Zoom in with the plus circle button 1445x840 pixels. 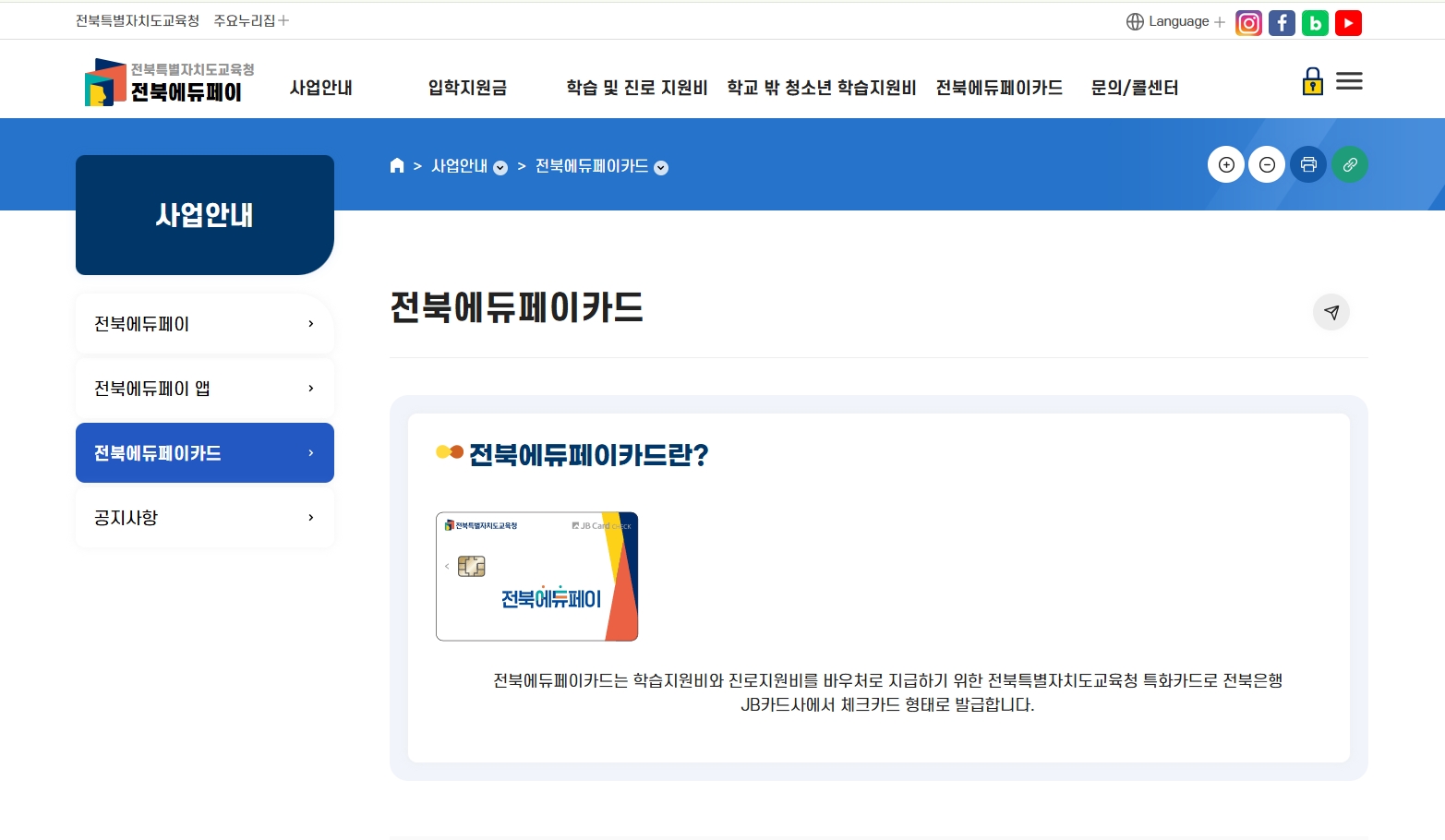pos(1226,164)
